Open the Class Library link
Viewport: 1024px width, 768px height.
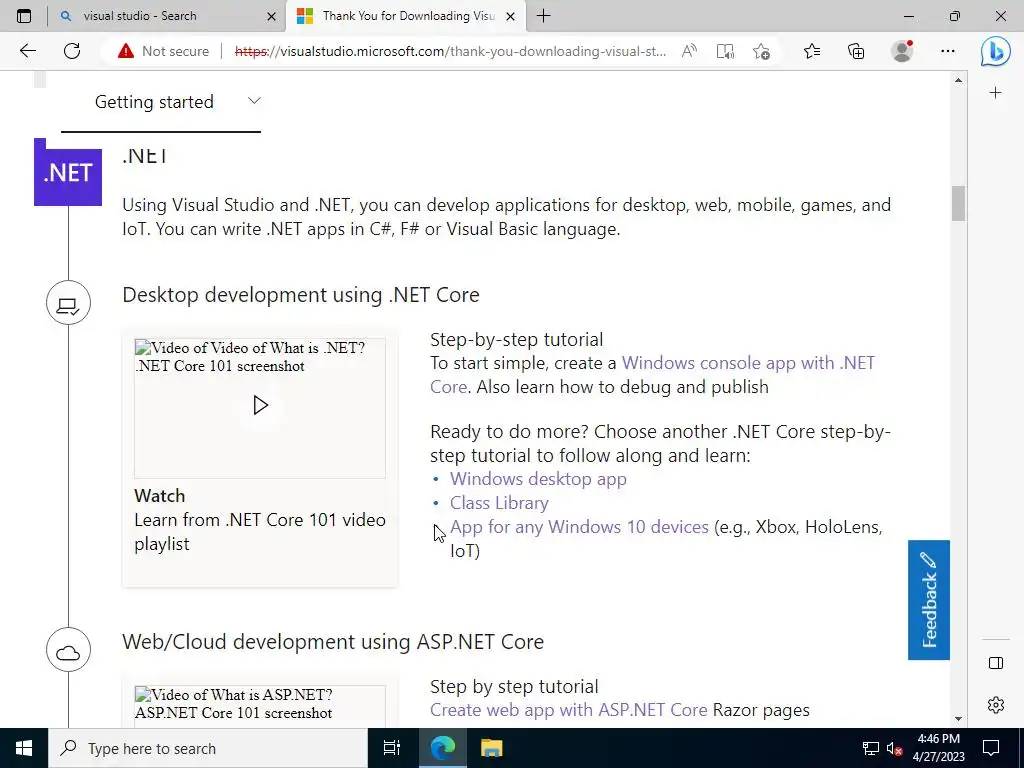(499, 503)
